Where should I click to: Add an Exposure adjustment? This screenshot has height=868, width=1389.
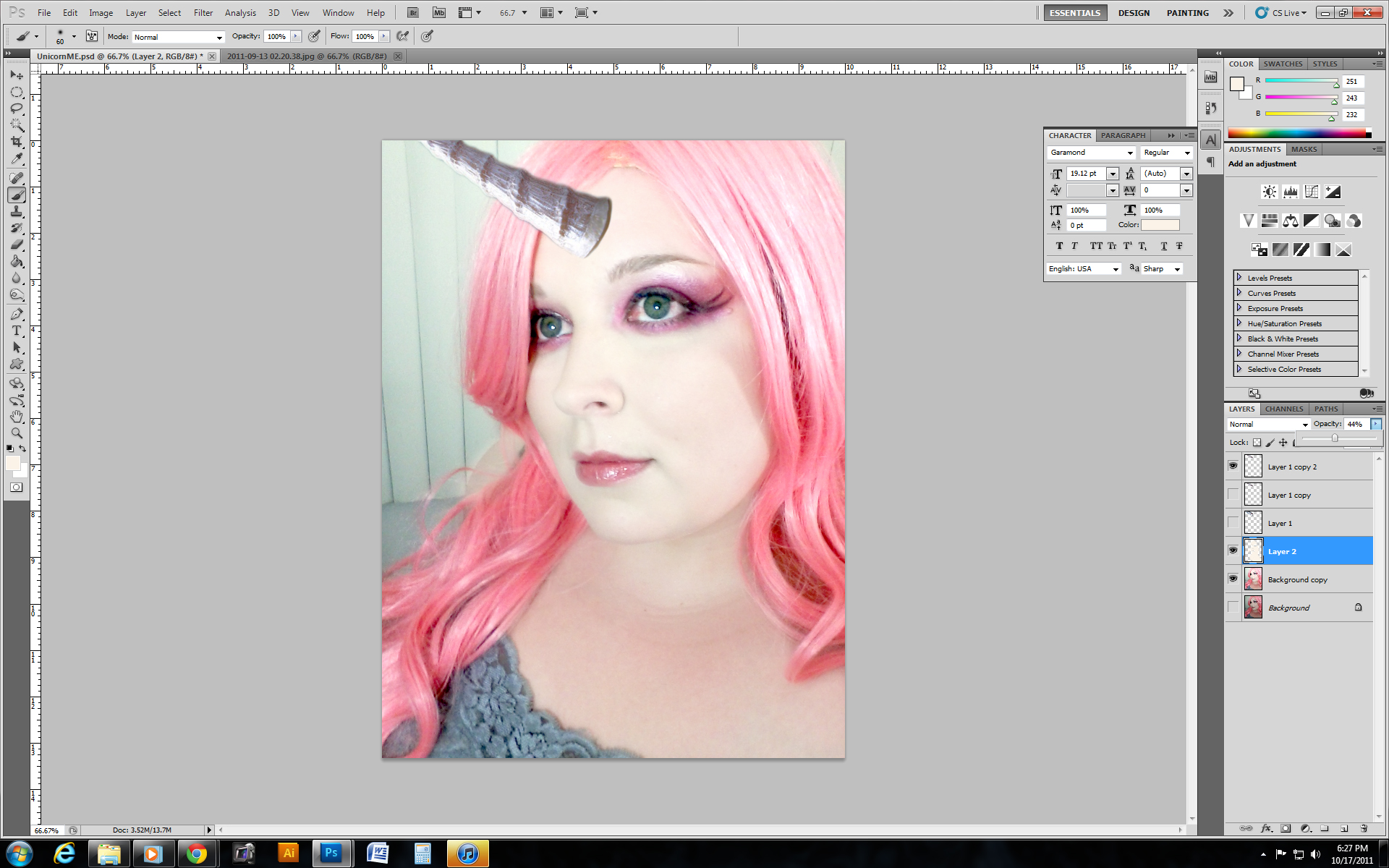click(1333, 192)
